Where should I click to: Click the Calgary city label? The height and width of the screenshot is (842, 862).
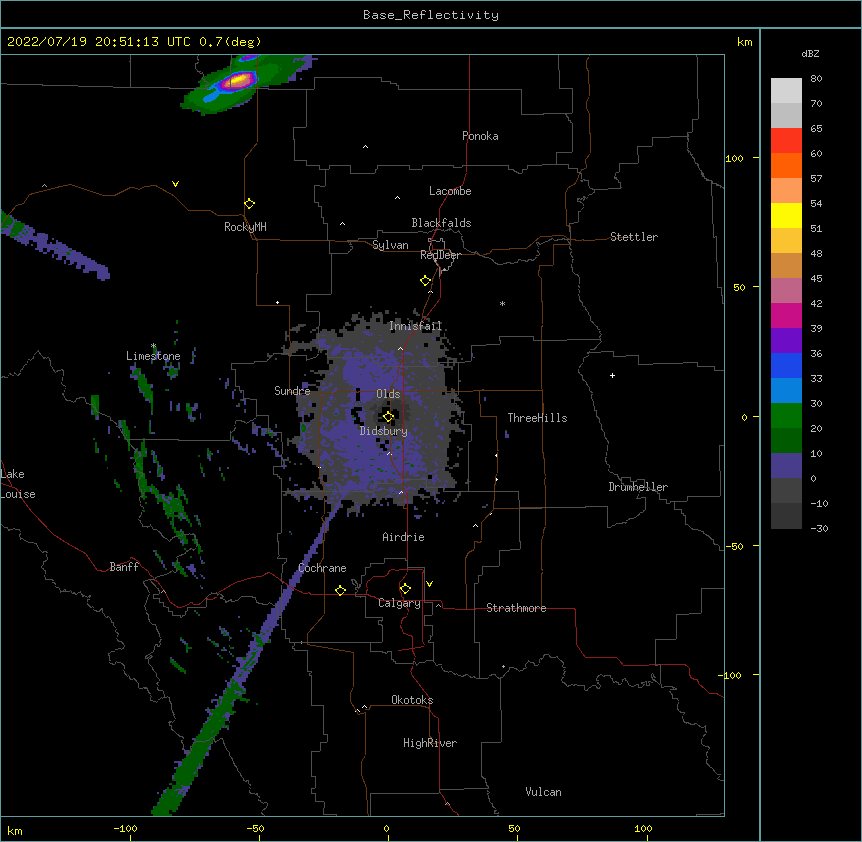pyautogui.click(x=399, y=603)
